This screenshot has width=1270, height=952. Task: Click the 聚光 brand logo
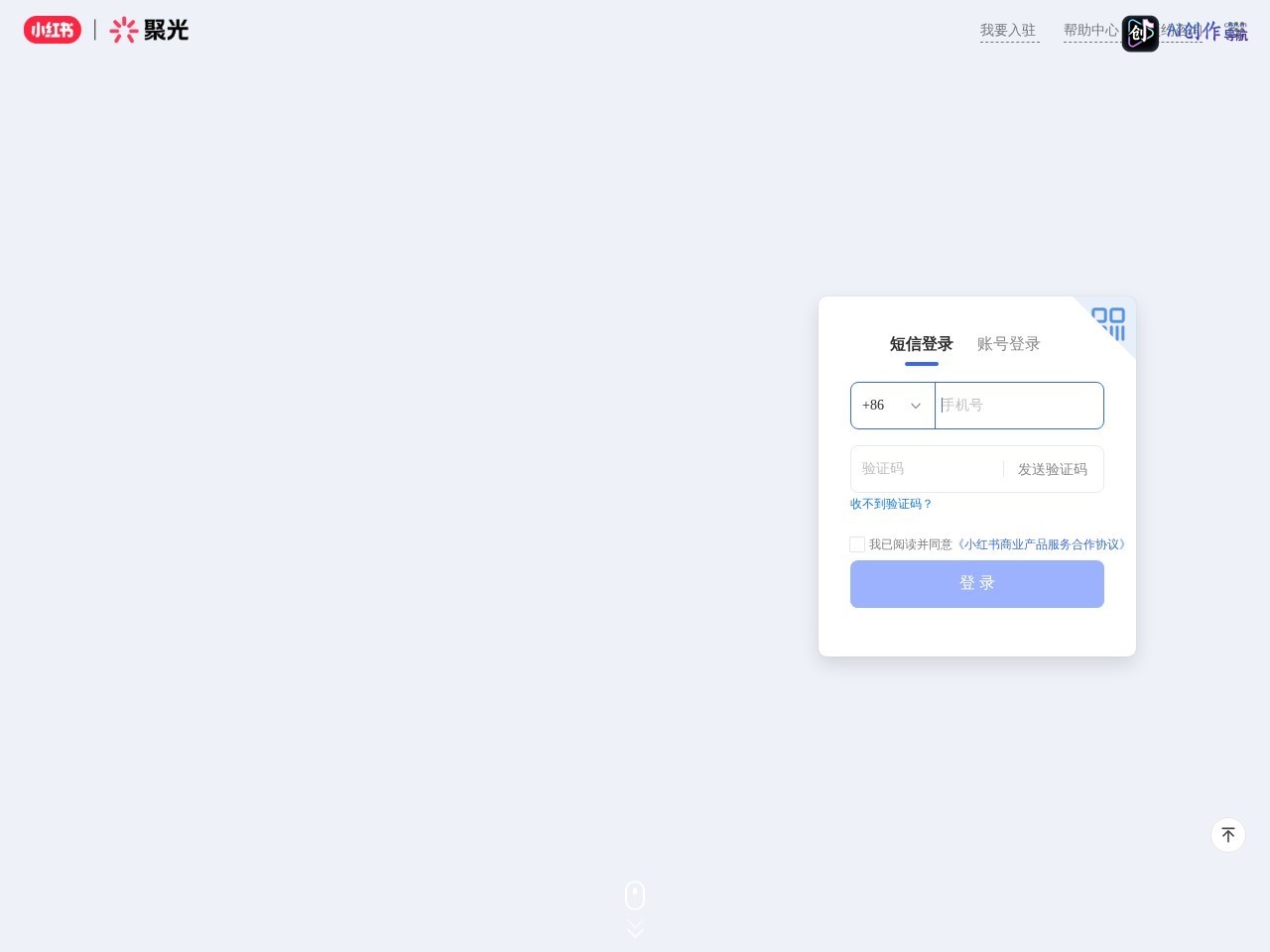[x=149, y=30]
